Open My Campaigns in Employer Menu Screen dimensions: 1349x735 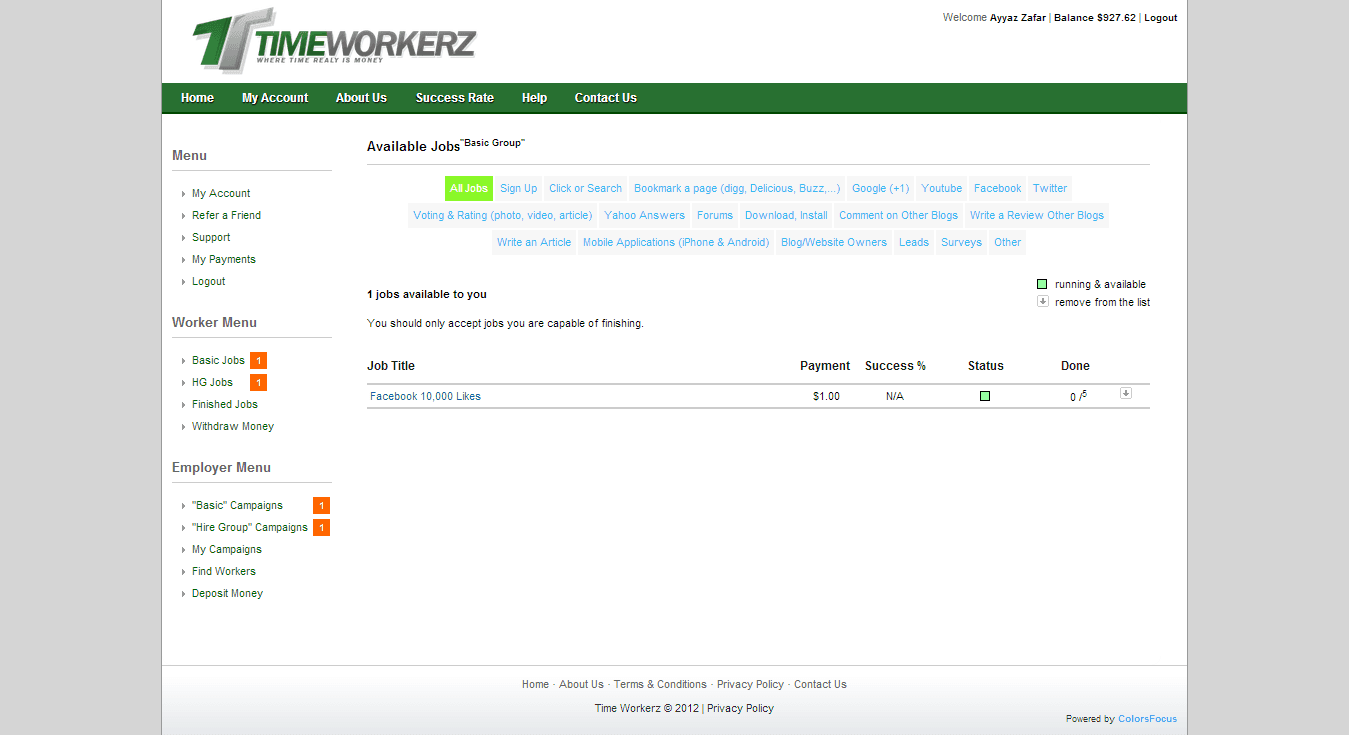click(x=227, y=550)
